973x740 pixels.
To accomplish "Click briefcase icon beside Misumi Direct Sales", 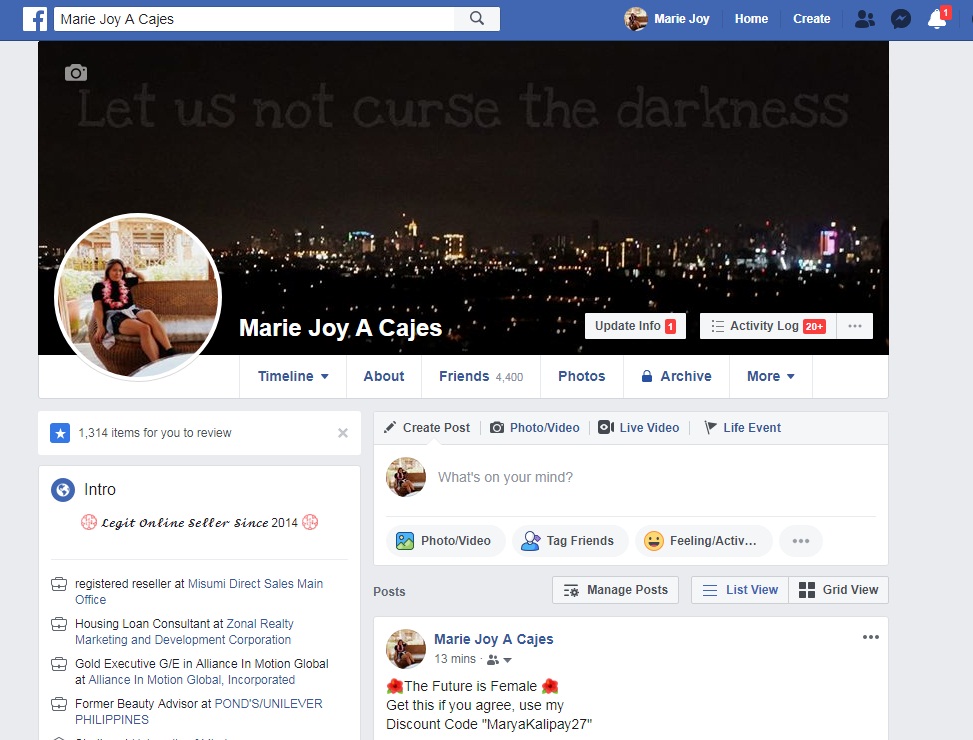I will (x=59, y=584).
